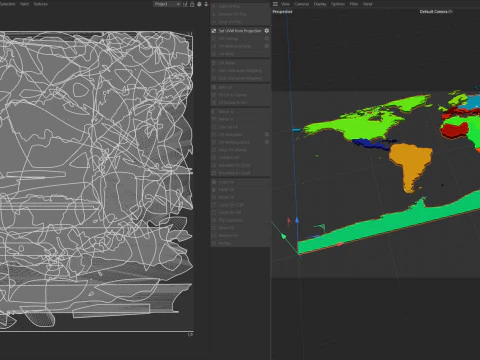
Task: Select the Boundary to Quad command
Action: (x=240, y=173)
